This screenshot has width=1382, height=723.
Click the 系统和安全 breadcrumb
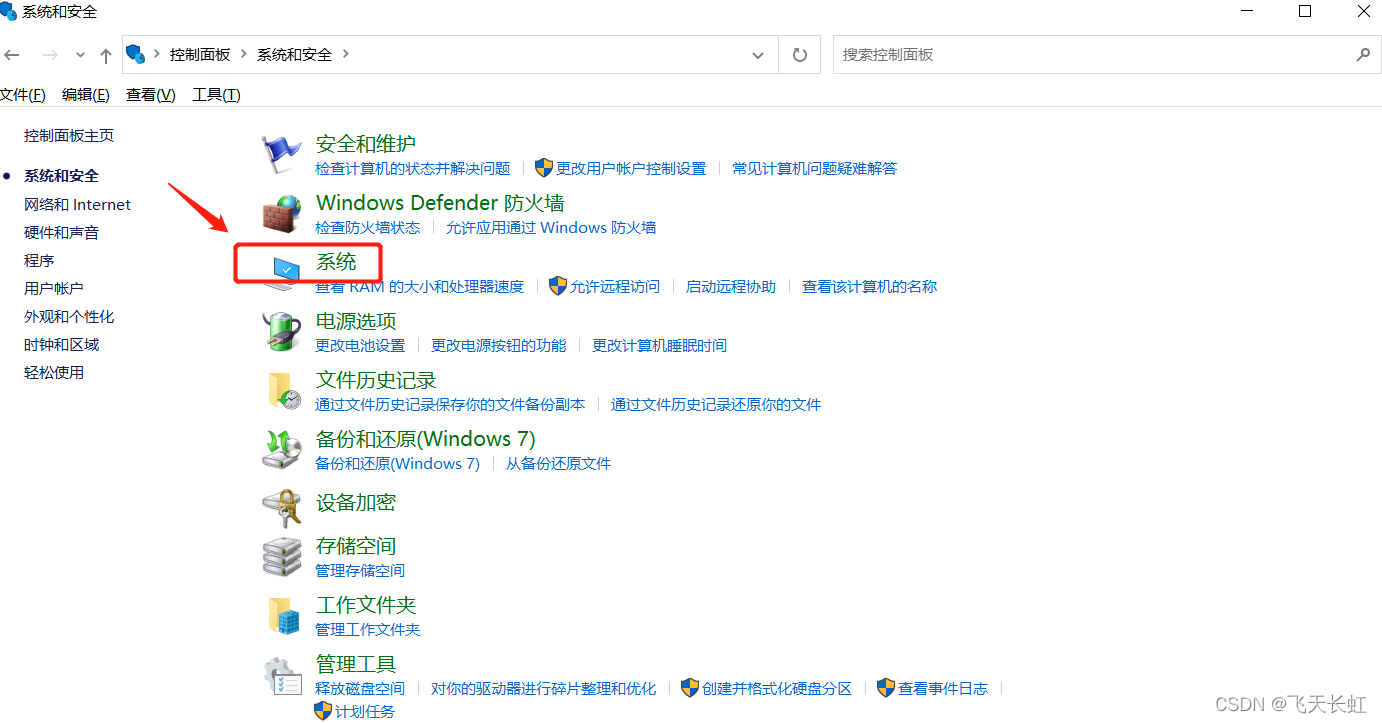294,55
